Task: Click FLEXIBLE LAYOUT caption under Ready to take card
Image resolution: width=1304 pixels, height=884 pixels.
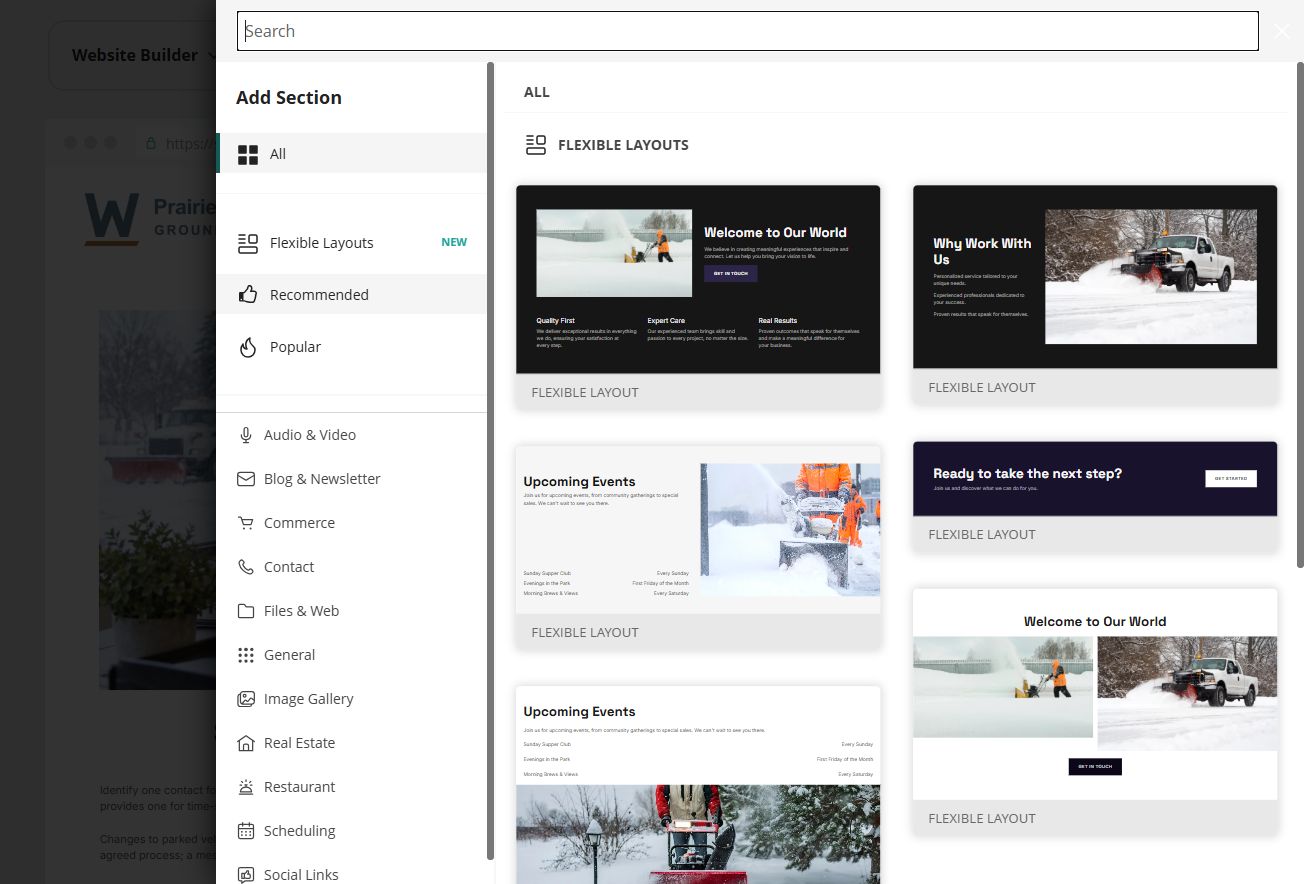Action: pos(982,534)
